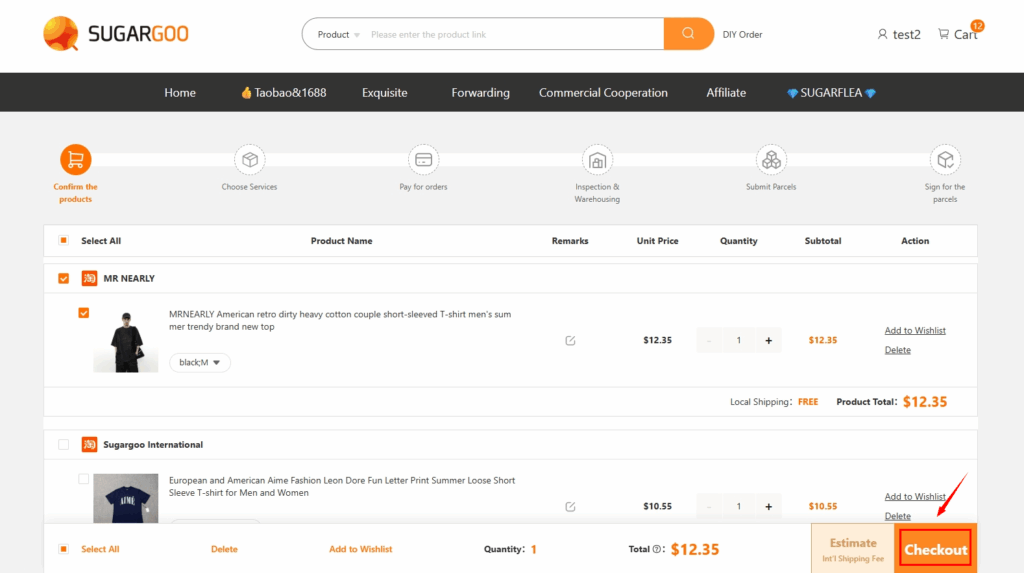
Task: Click the Sugargoo International Taobao shop icon
Action: coord(89,444)
